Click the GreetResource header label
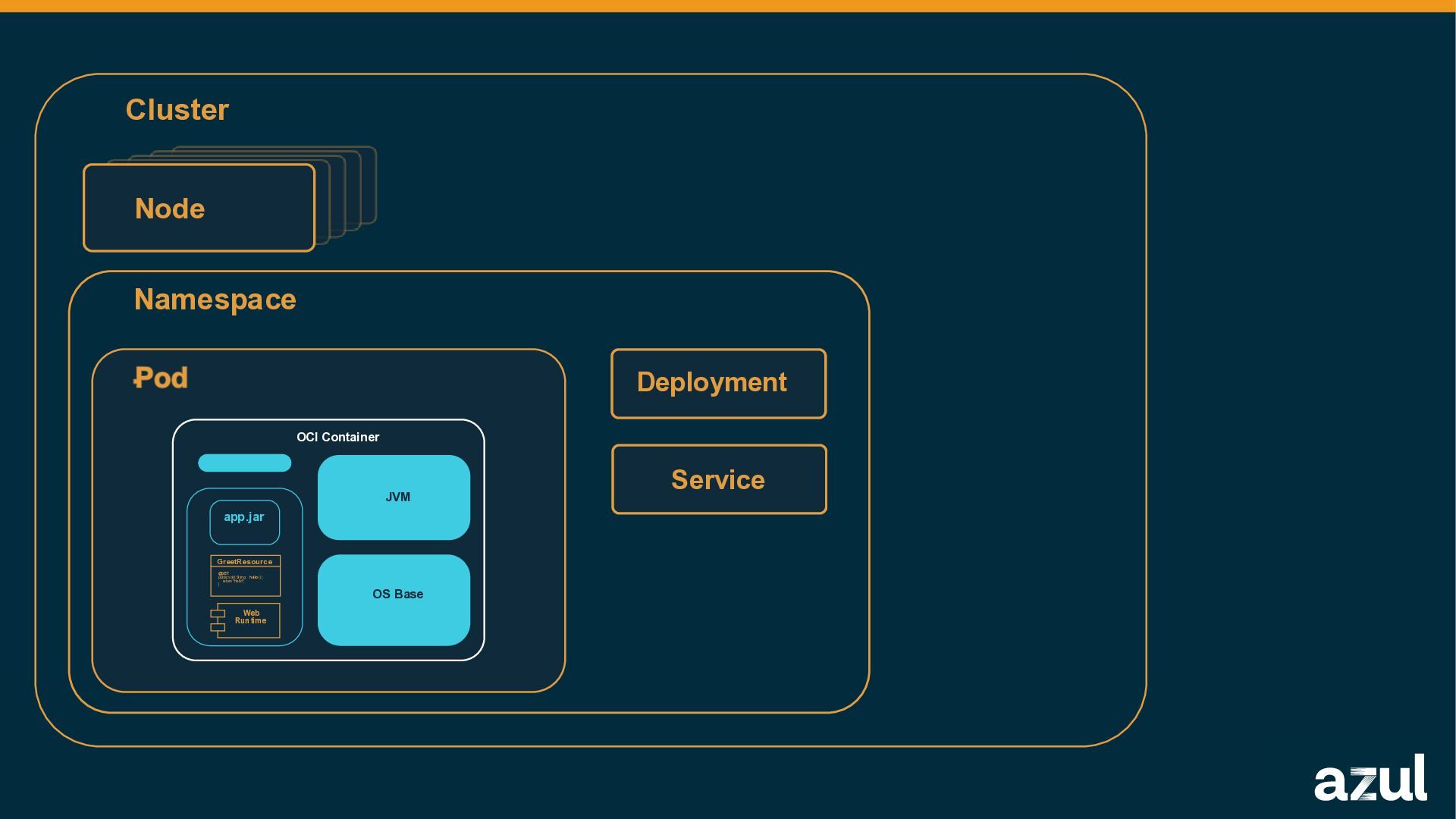 coord(244,562)
